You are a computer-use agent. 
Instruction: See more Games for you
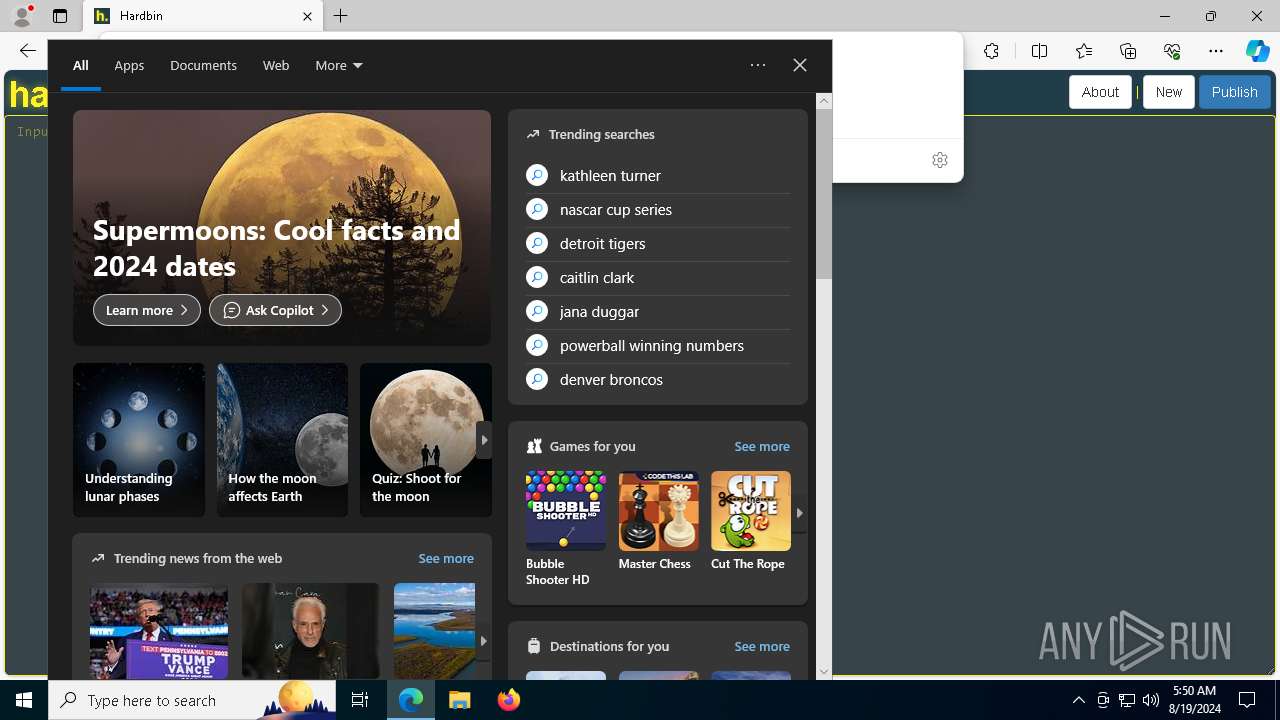(761, 446)
